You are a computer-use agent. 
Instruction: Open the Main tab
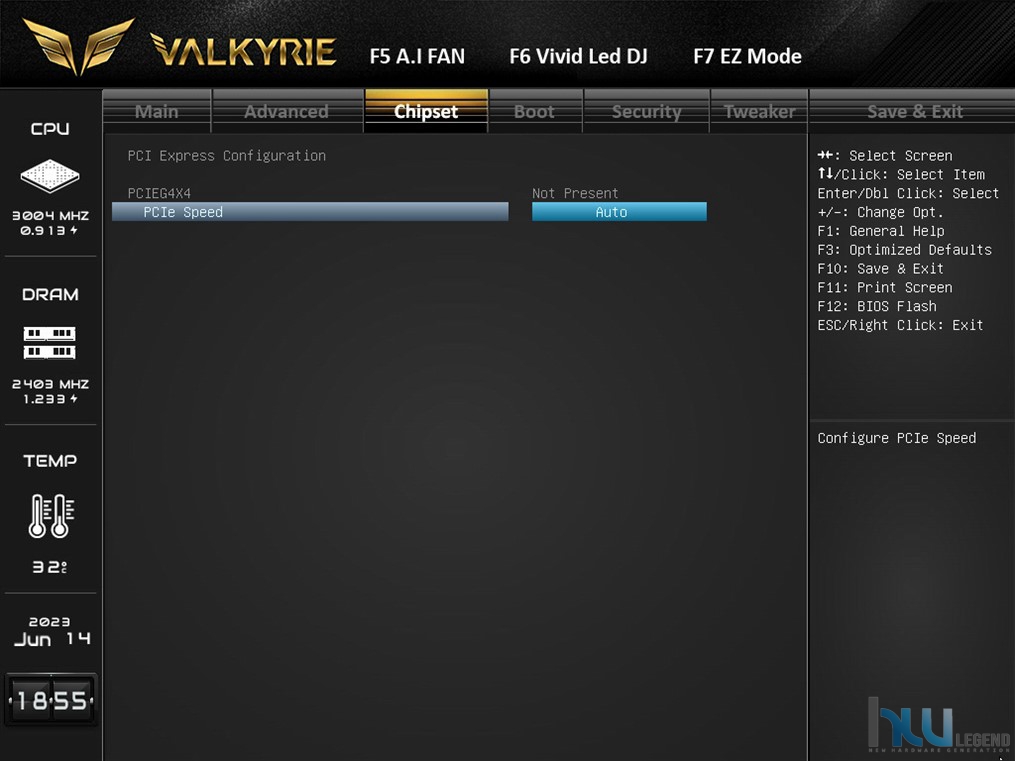click(157, 111)
